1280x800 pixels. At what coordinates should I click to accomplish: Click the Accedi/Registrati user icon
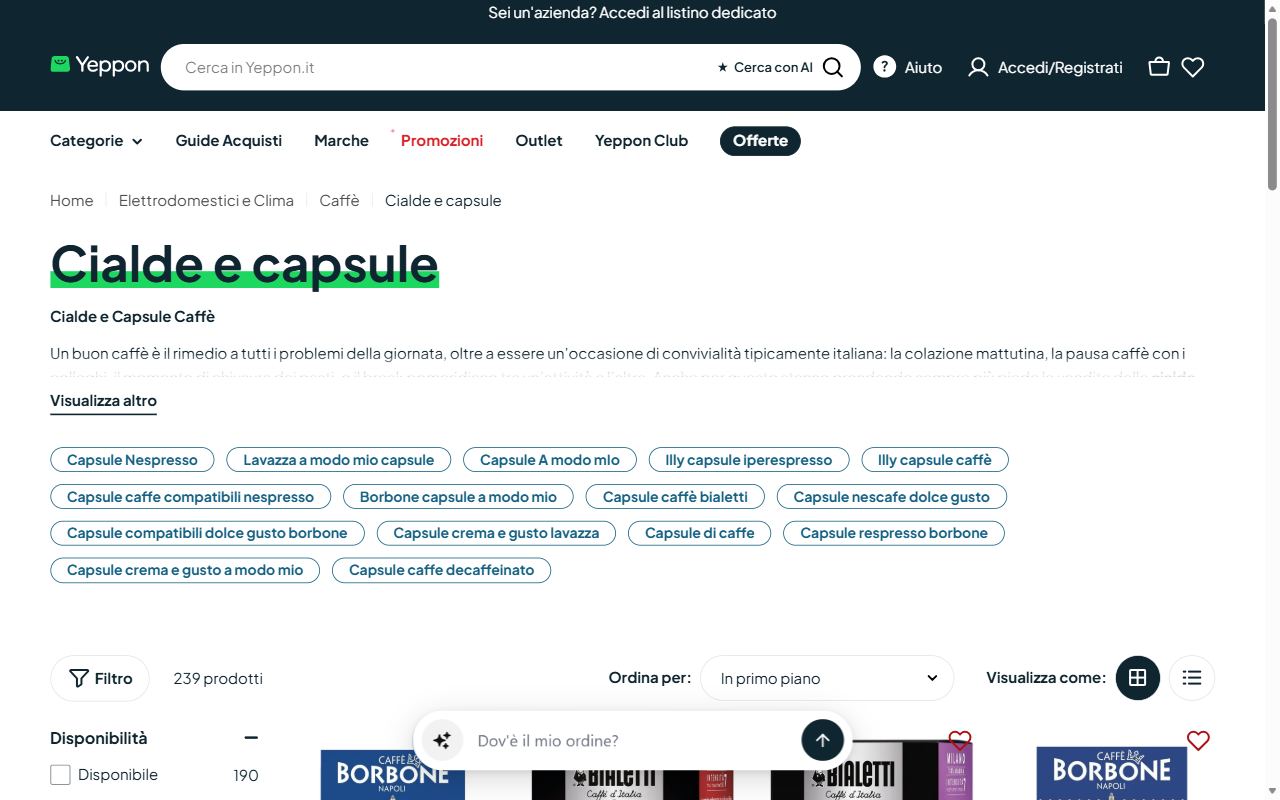(978, 67)
